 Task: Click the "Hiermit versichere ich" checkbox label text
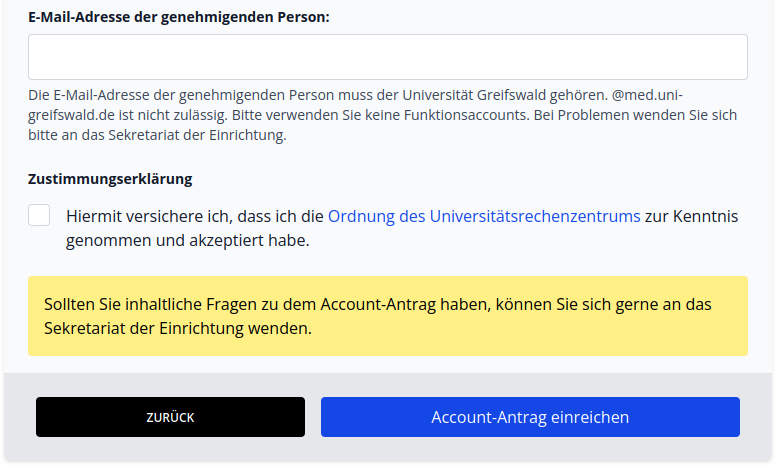click(195, 216)
